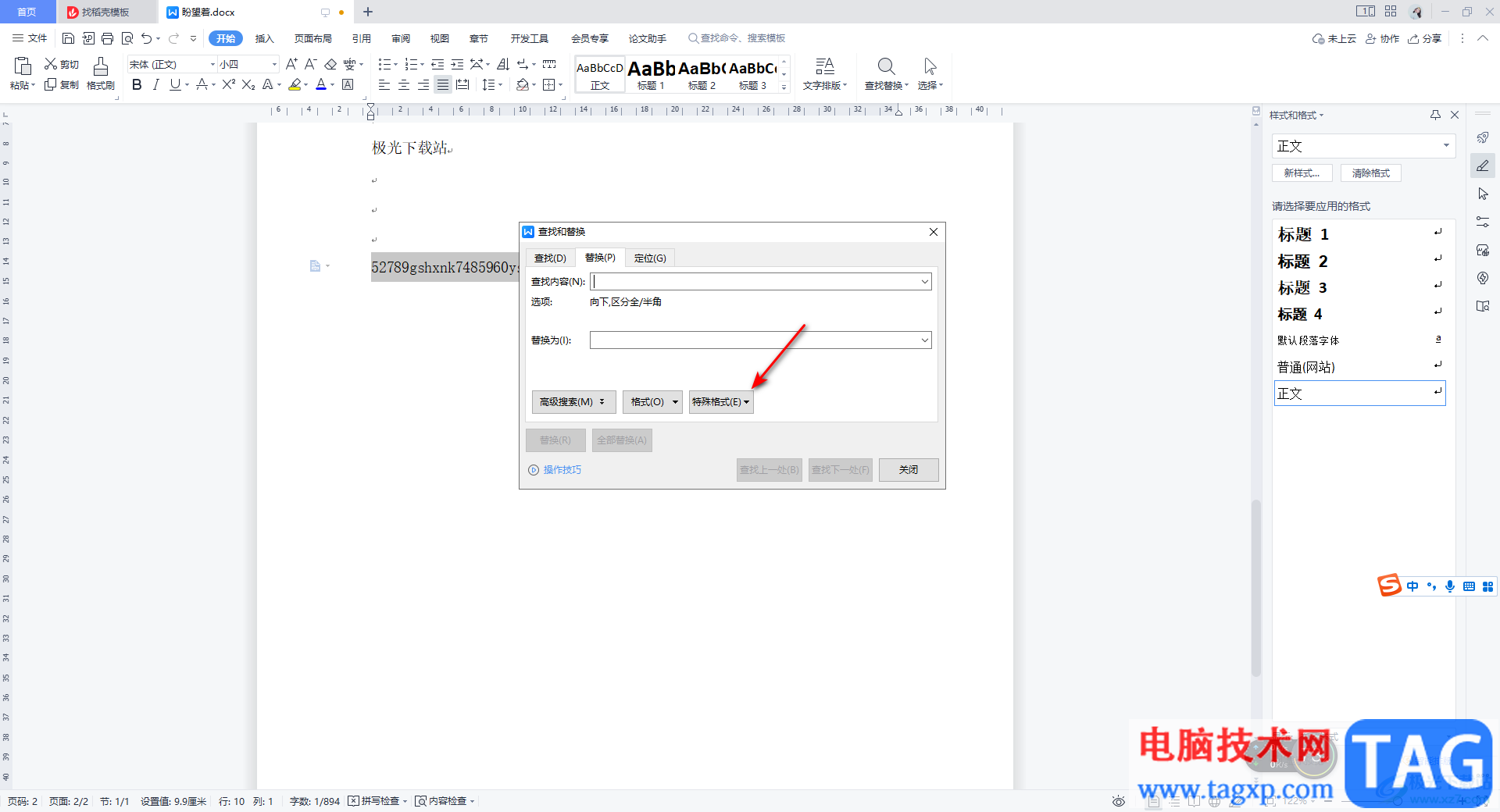
Task: Click the 查找替换 magnifier button
Action: [886, 73]
